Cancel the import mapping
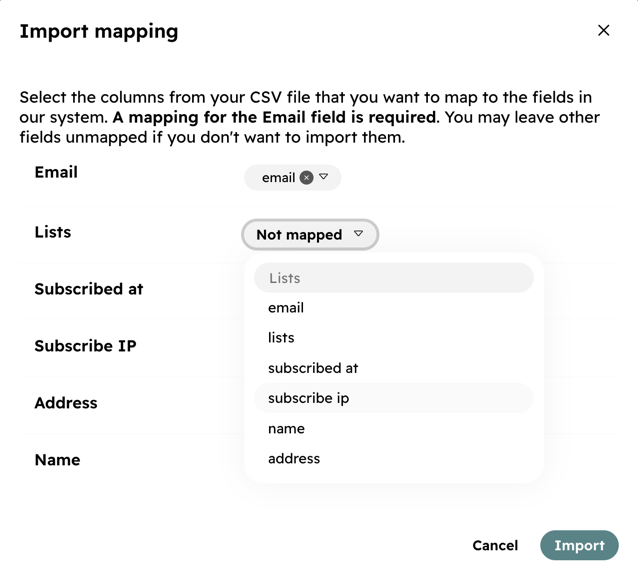The image size is (638, 575). pyautogui.click(x=495, y=546)
